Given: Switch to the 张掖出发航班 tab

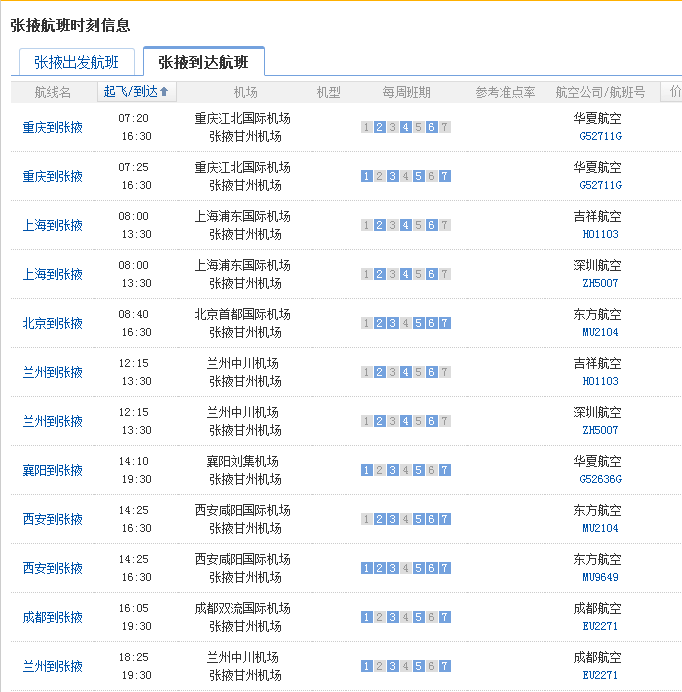Looking at the screenshot, I should click(x=77, y=62).
